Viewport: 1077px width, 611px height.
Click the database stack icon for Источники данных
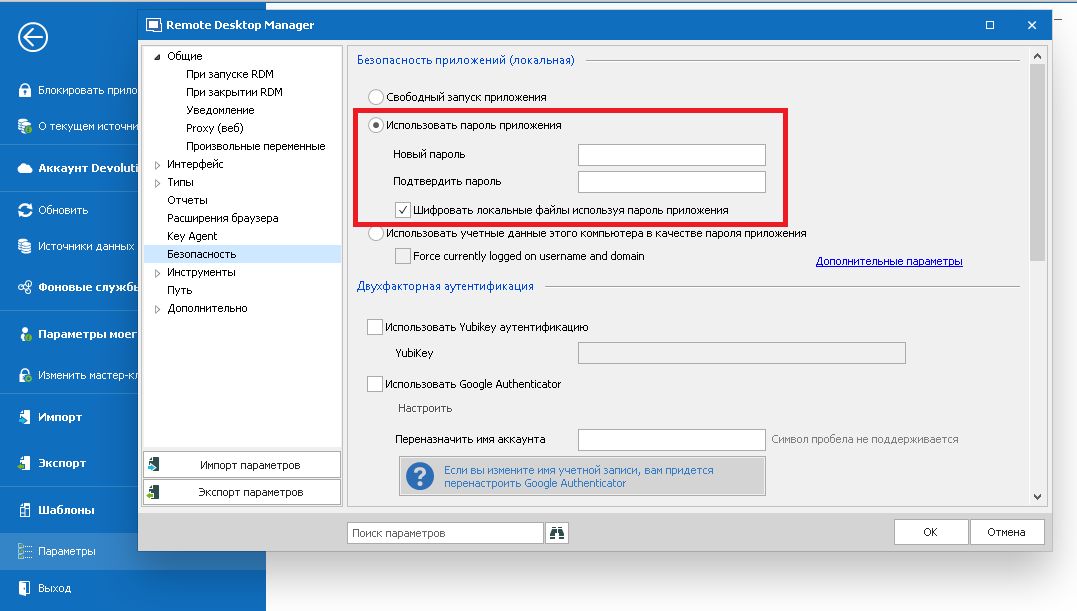(x=25, y=246)
